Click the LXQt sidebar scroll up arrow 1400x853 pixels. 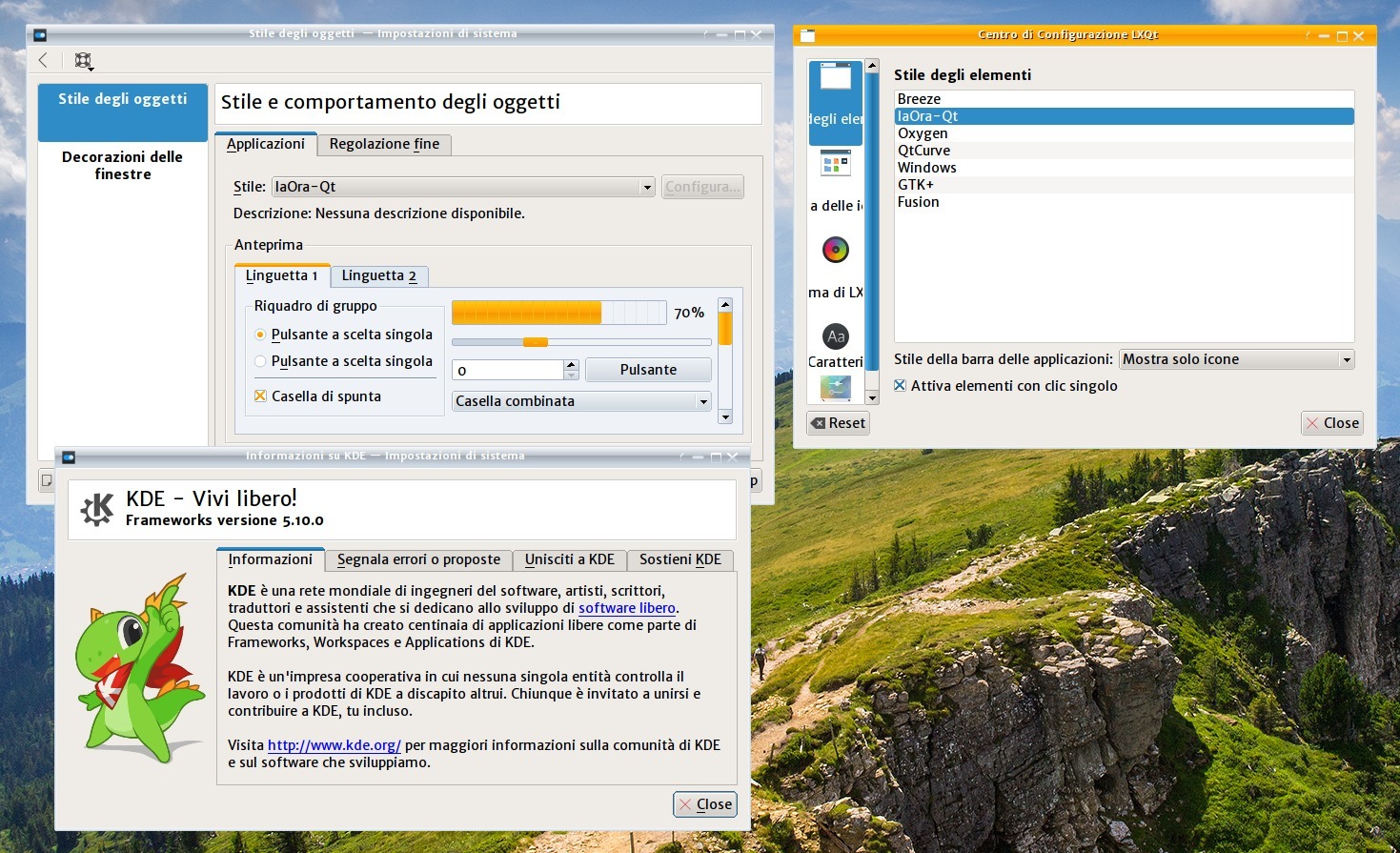click(871, 67)
